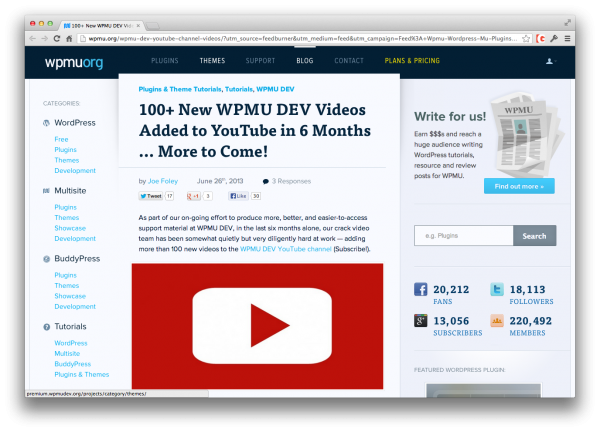Open Multisite under Tutorials category
The width and height of the screenshot is (600, 432).
click(x=67, y=354)
